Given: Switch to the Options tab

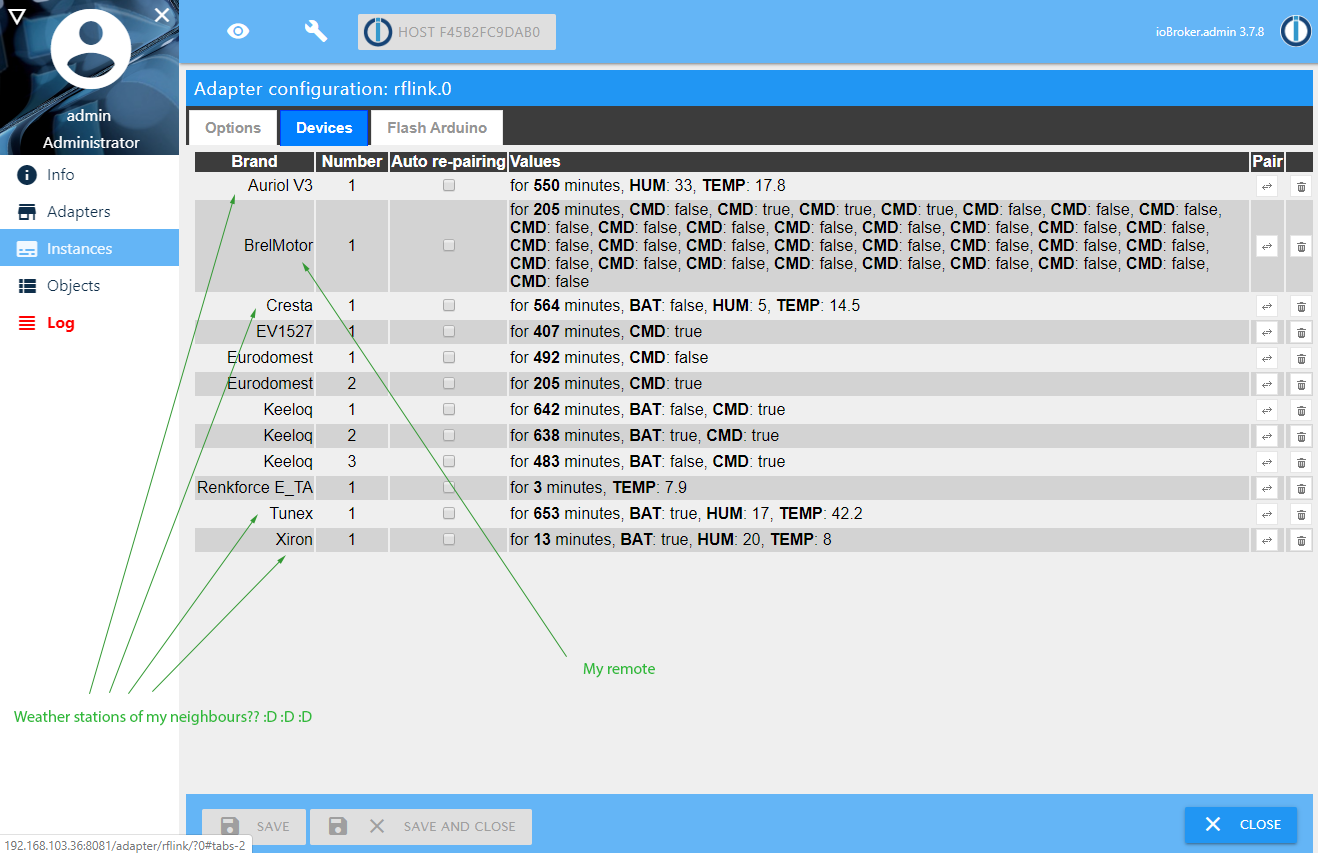Looking at the screenshot, I should 233,128.
